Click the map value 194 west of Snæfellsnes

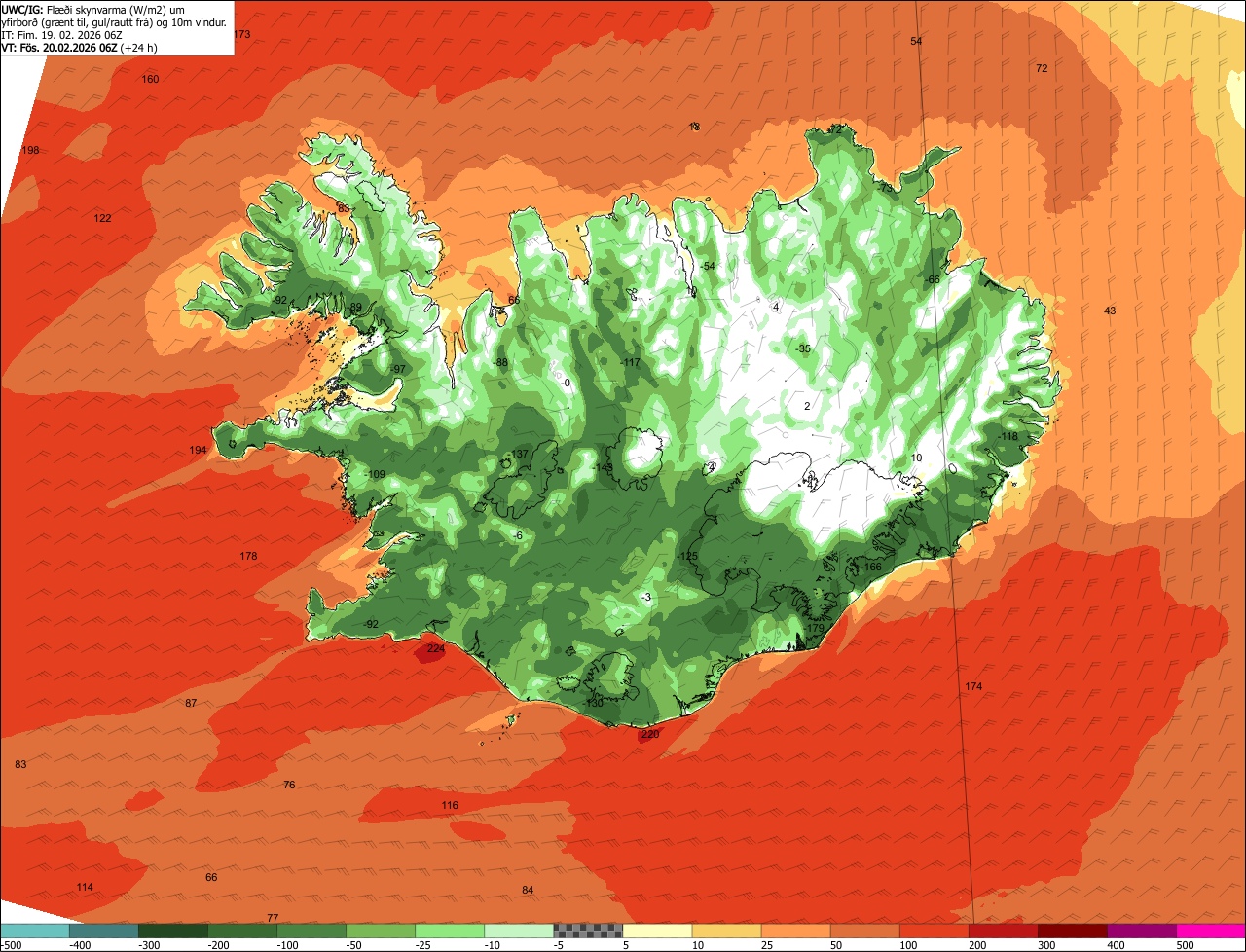(x=198, y=451)
